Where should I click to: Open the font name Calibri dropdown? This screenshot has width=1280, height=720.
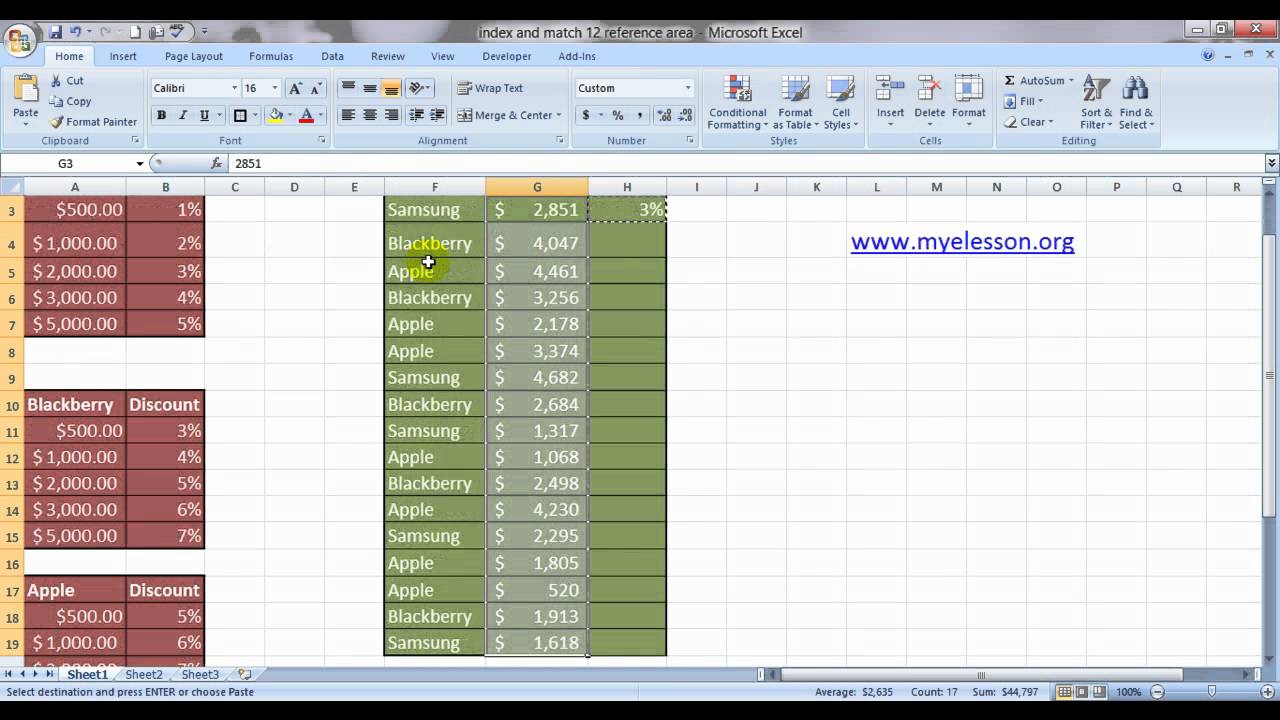point(234,88)
